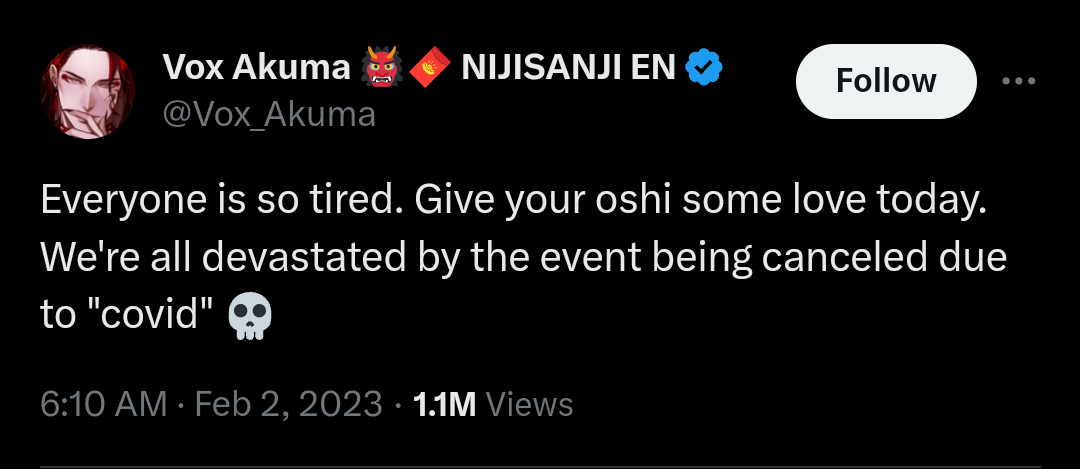Click the NIJISANJI EN text in name
Image resolution: width=1080 pixels, height=469 pixels.
567,69
